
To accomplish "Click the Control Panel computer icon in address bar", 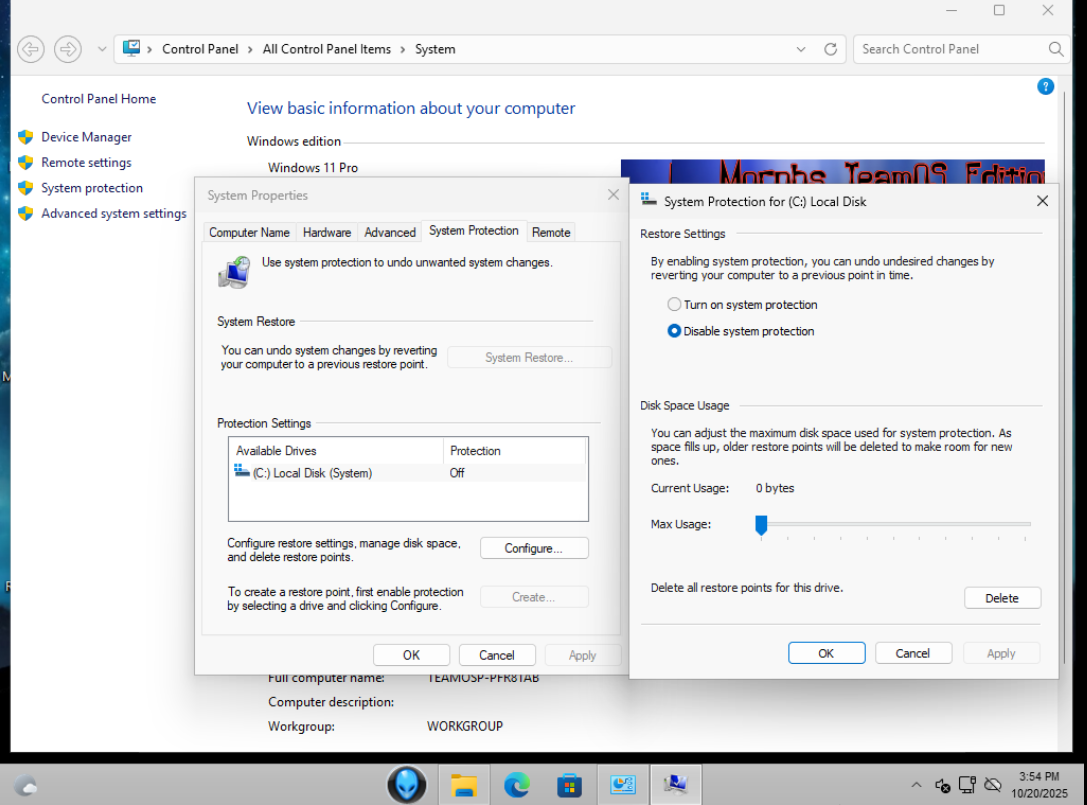I will tap(131, 49).
